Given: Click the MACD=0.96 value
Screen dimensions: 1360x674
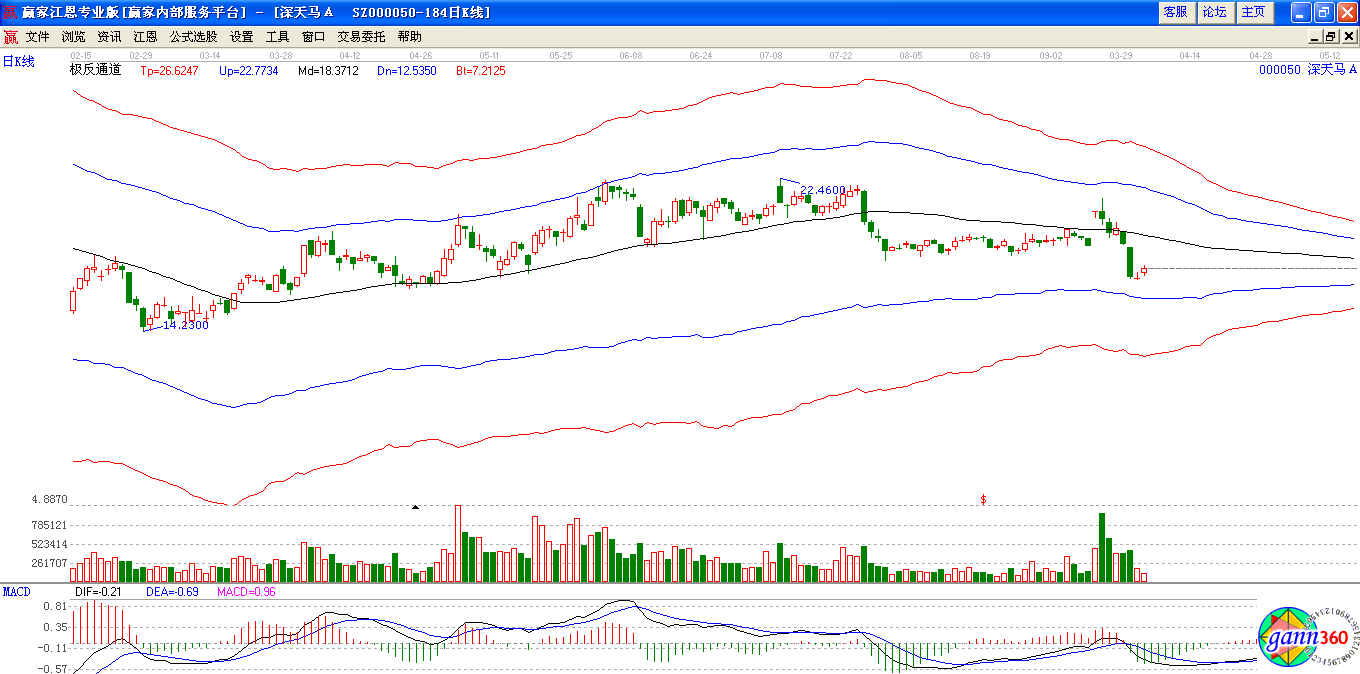Looking at the screenshot, I should click(x=246, y=592).
